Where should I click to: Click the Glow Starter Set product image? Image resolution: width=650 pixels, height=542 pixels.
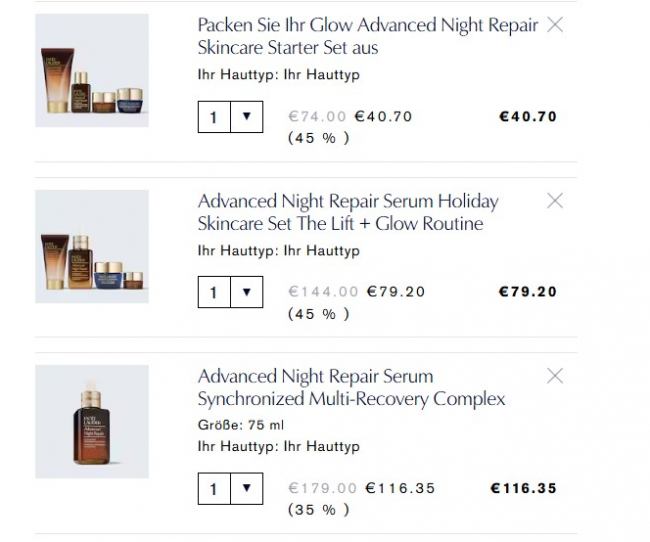coord(92,70)
